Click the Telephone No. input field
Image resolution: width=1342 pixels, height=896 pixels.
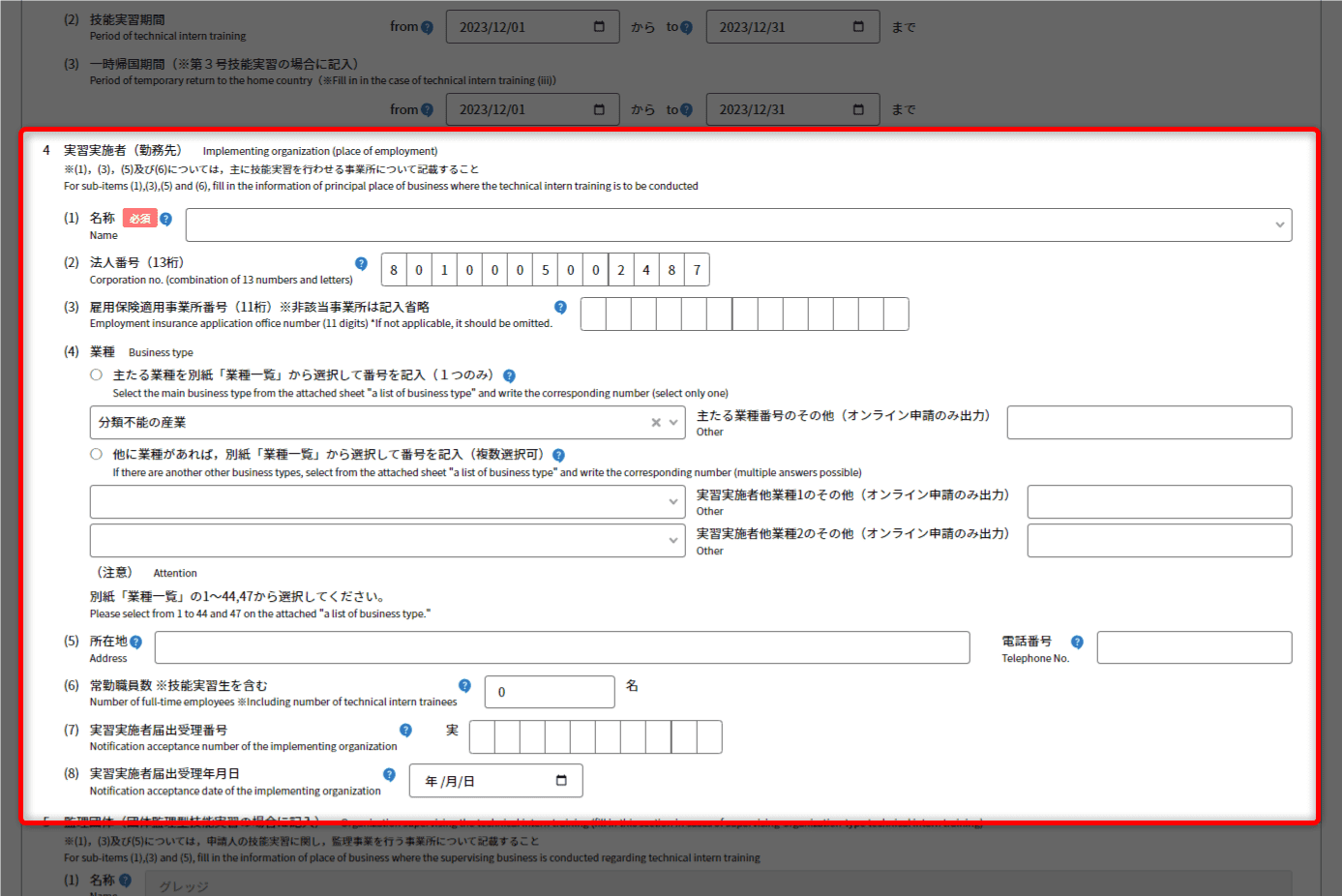pos(1194,647)
